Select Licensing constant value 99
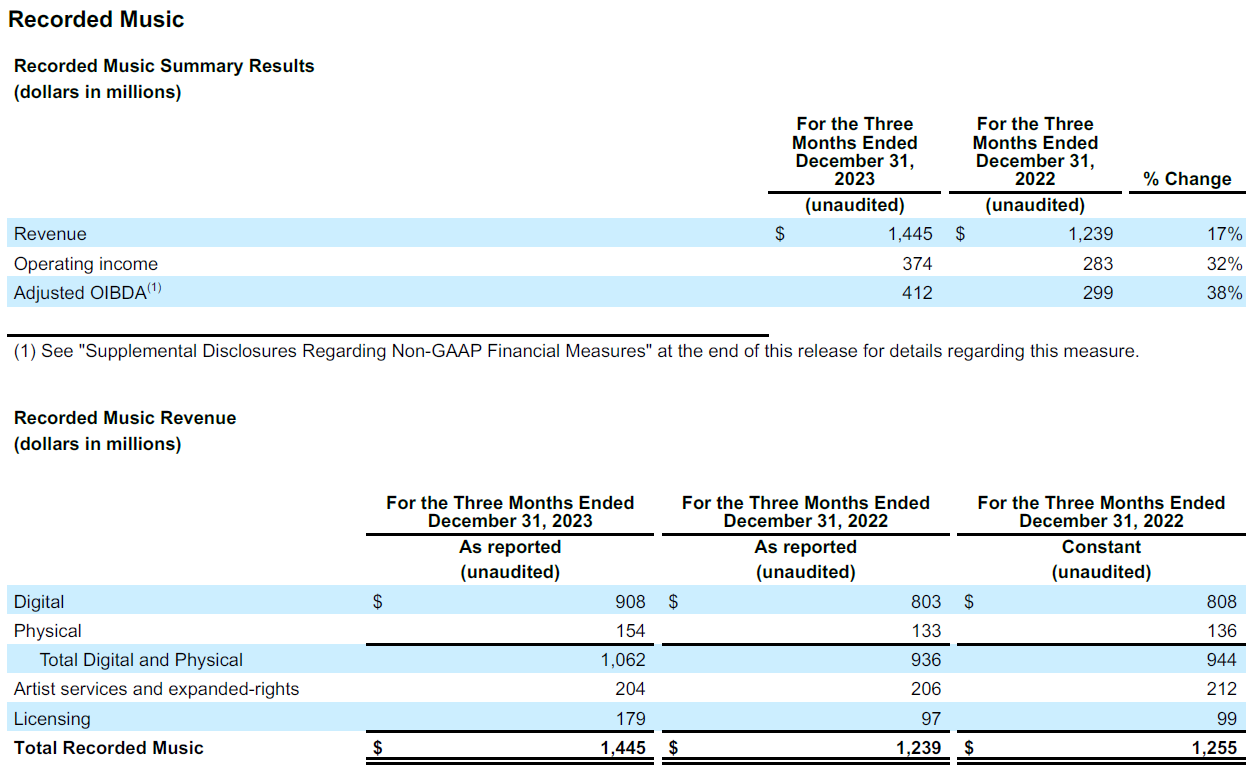The width and height of the screenshot is (1255, 771). (1226, 719)
